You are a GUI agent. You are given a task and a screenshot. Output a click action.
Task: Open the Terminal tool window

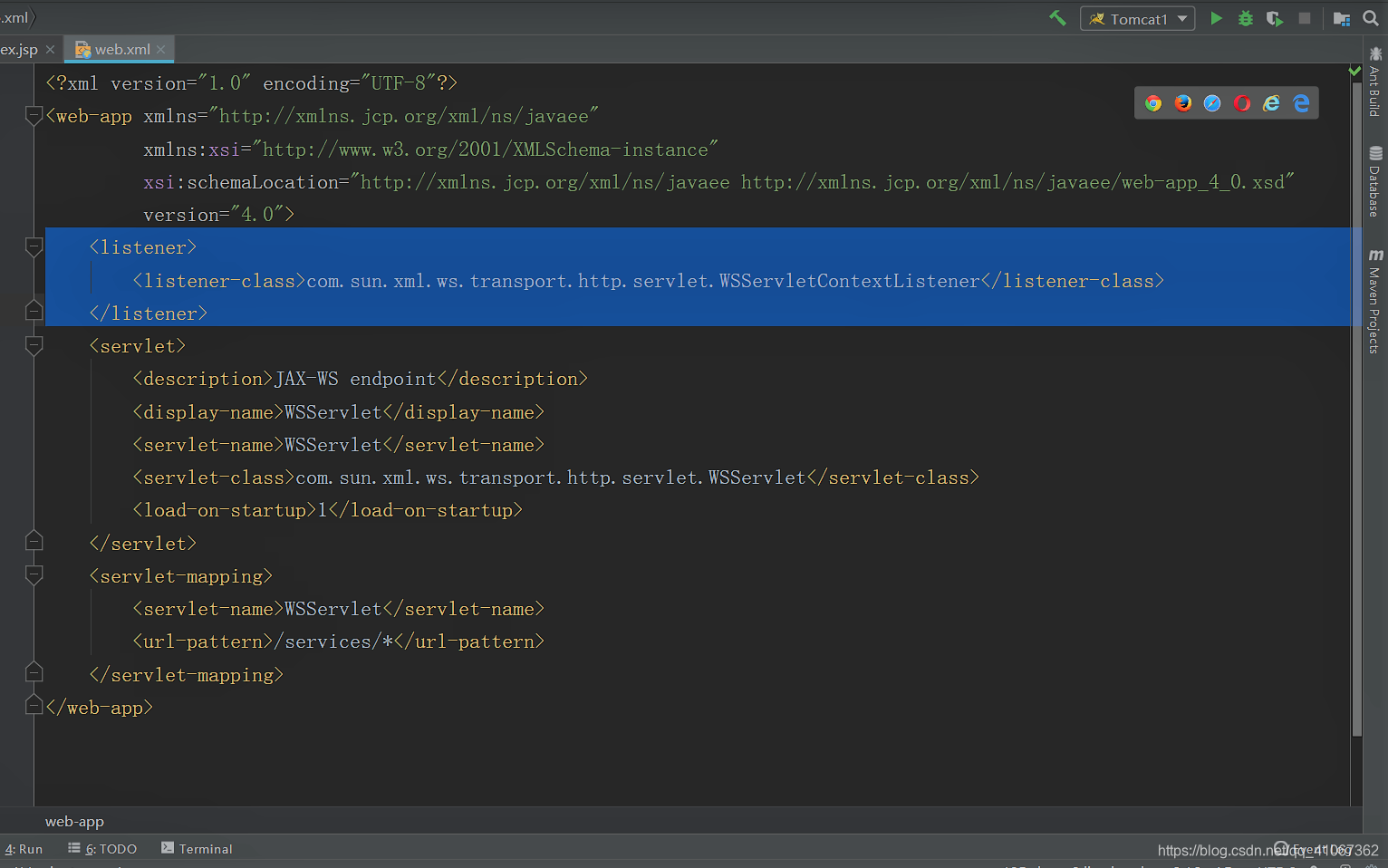point(197,849)
